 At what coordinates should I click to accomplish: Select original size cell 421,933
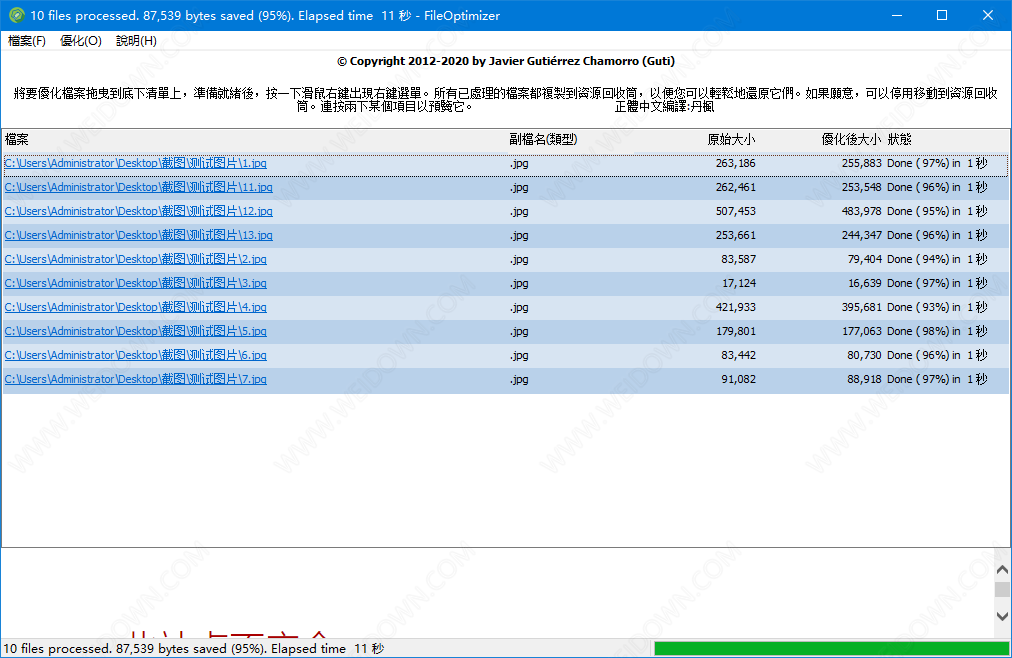click(x=735, y=307)
